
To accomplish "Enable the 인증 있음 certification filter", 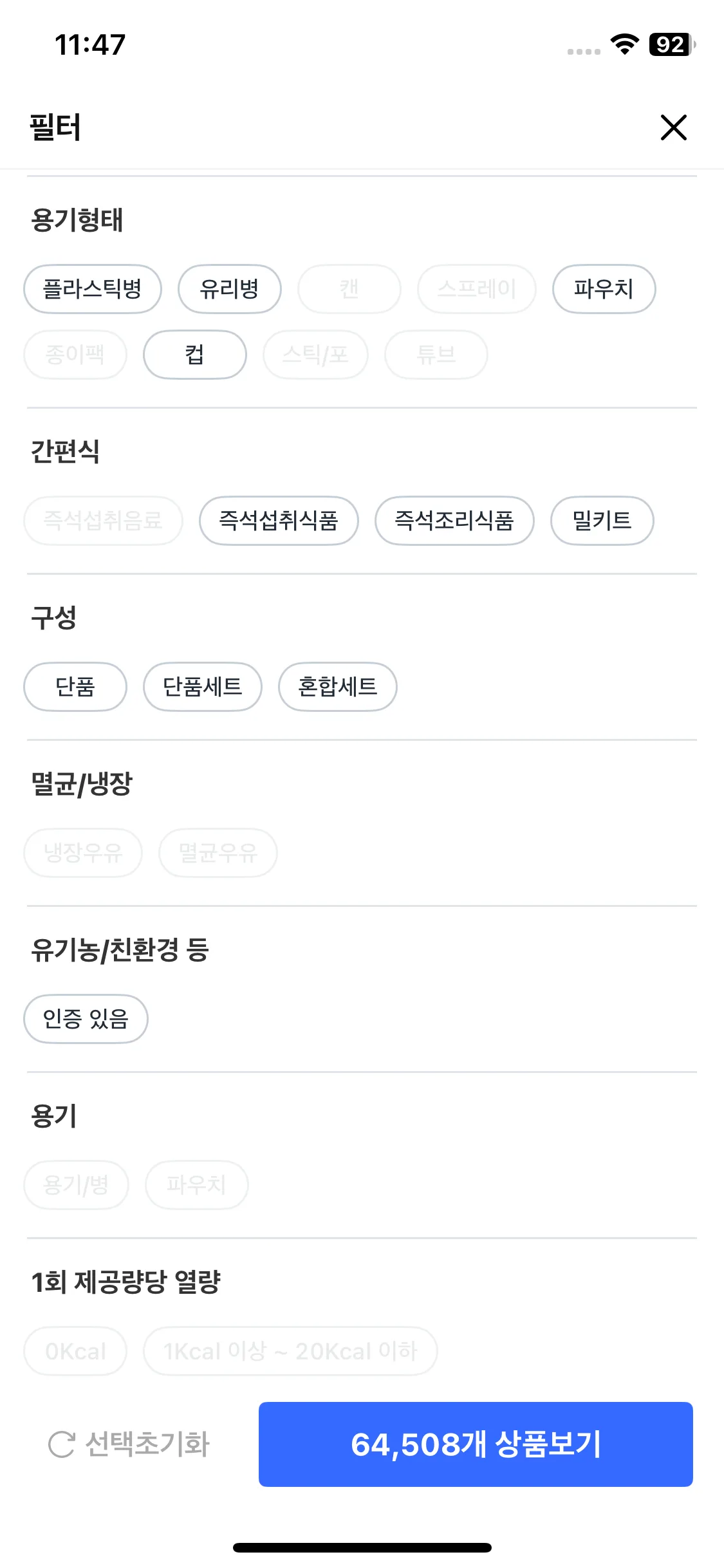I will tap(86, 1019).
